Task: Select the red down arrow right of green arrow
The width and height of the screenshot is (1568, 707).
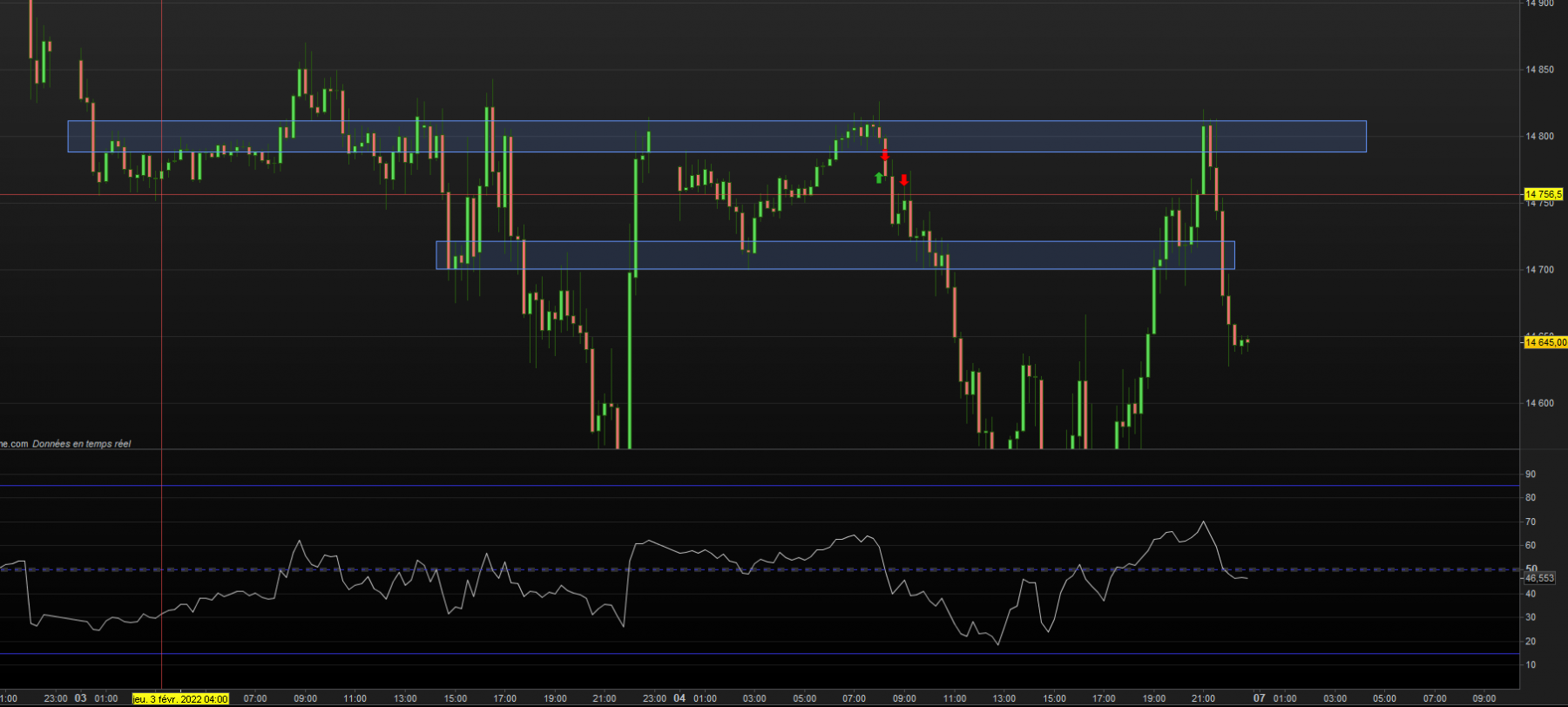Action: coord(904,180)
